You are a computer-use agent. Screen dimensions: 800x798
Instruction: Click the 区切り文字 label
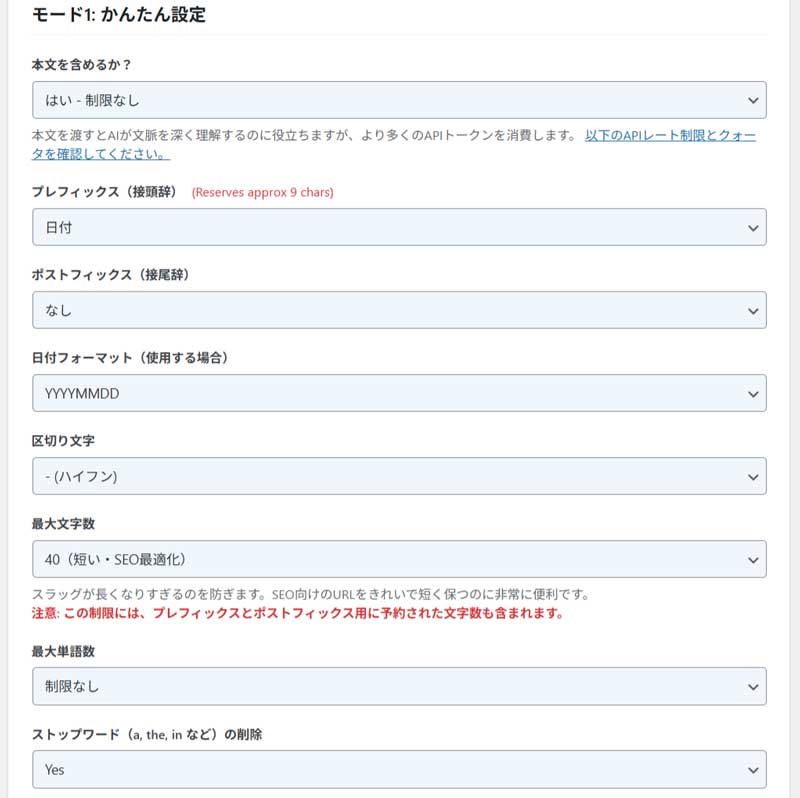[63, 441]
